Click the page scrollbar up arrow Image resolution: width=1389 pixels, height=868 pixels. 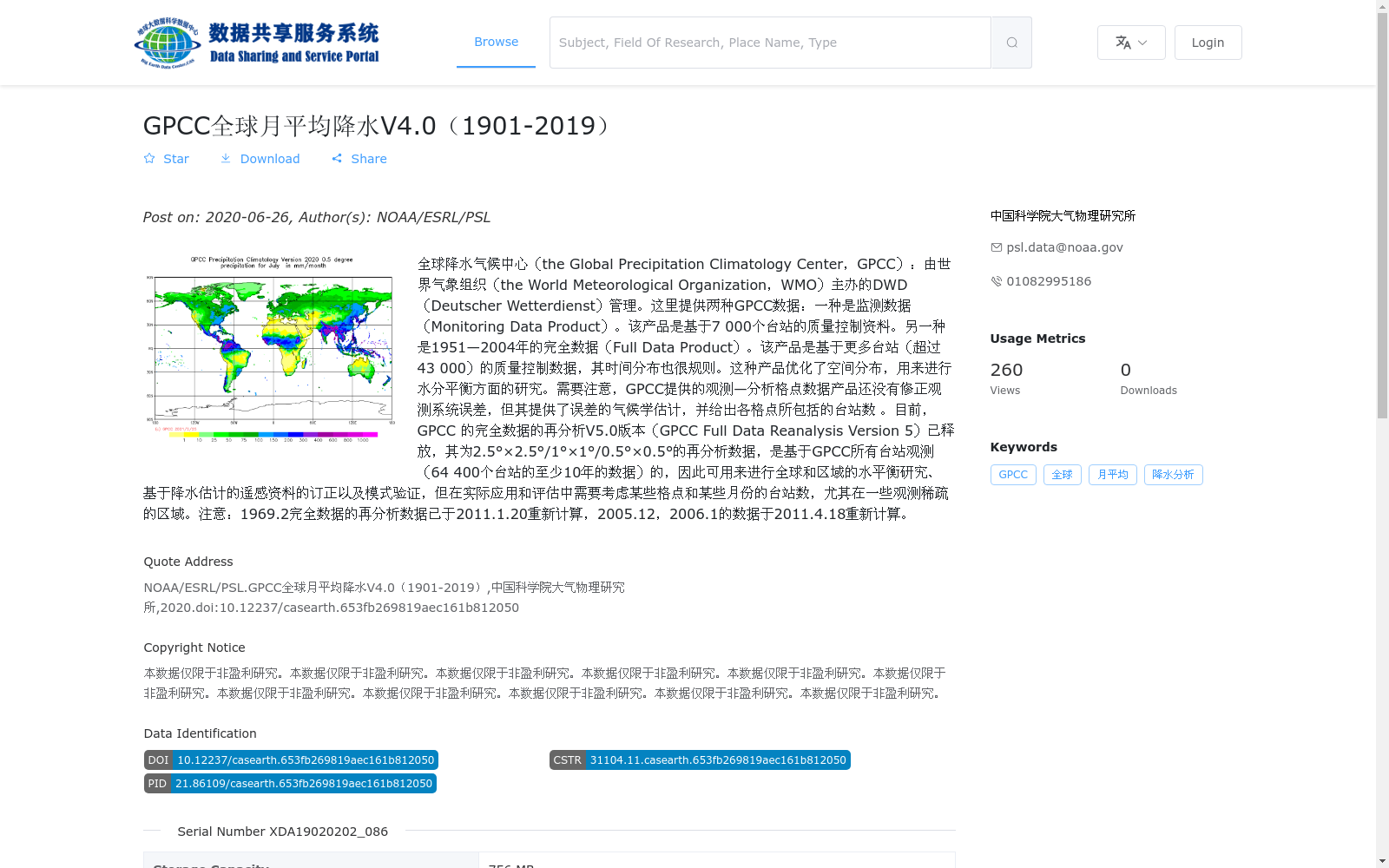point(1382,7)
